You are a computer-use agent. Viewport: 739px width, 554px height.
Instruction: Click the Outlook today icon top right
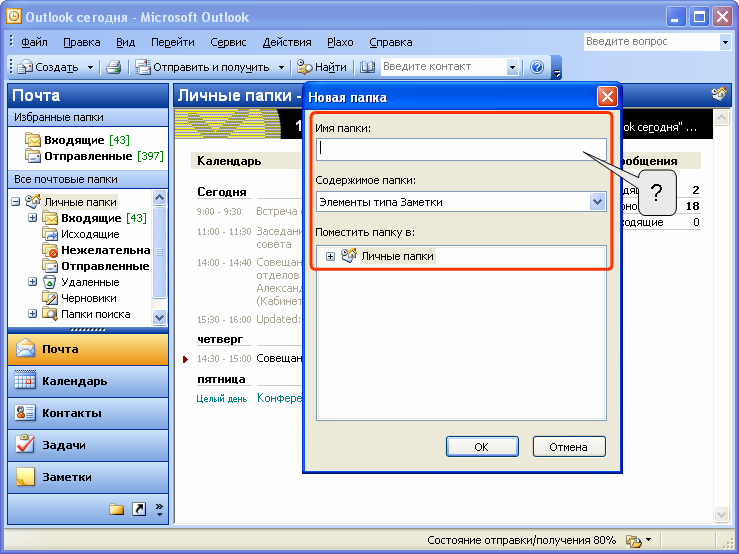(x=719, y=94)
